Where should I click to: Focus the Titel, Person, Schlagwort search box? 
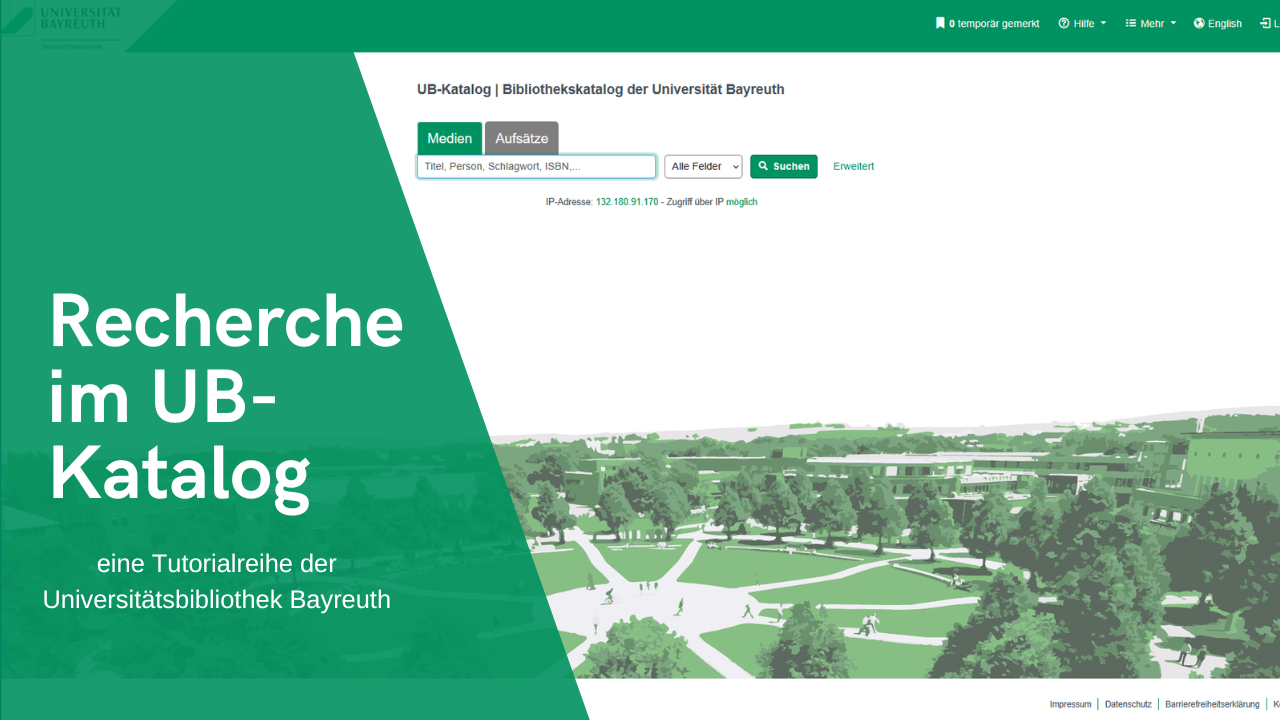coord(537,166)
